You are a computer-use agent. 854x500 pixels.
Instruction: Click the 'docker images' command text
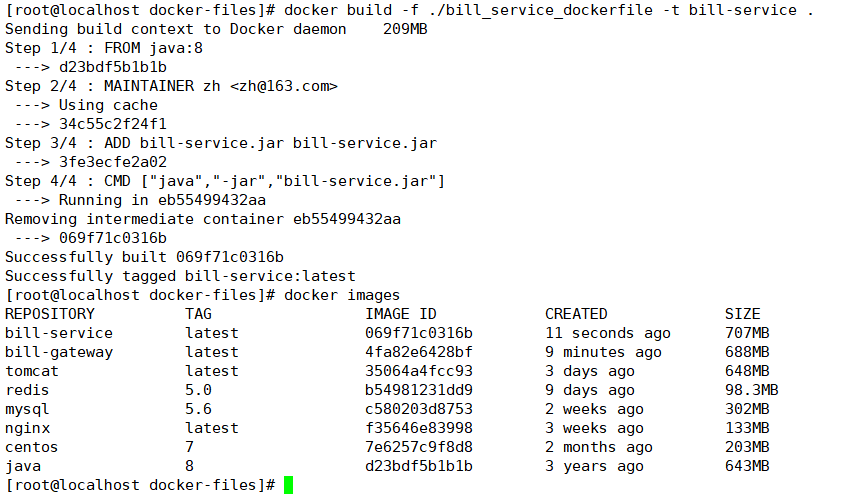[342, 295]
